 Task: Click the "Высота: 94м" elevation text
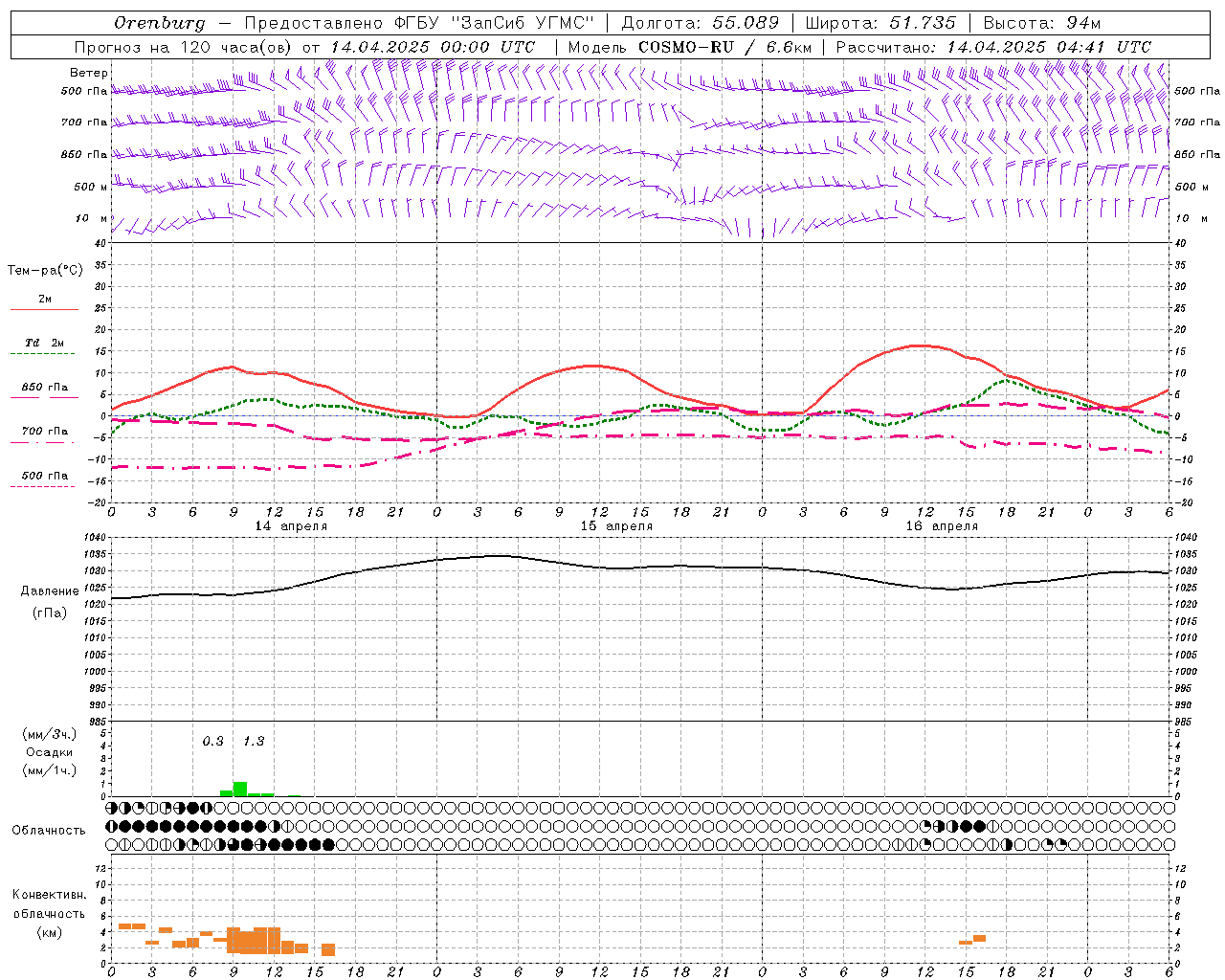pos(1042,23)
